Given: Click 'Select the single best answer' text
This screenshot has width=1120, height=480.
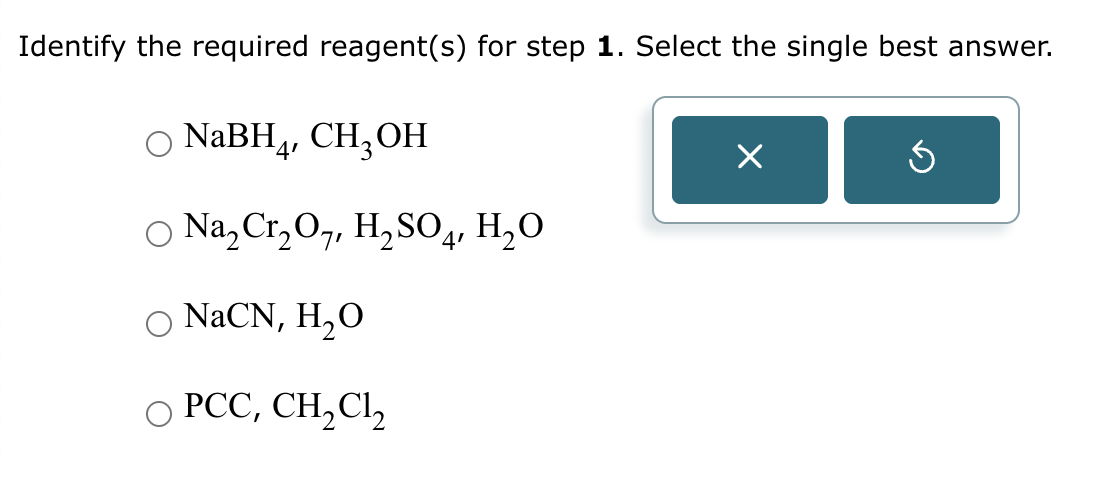Looking at the screenshot, I should pos(843,46).
